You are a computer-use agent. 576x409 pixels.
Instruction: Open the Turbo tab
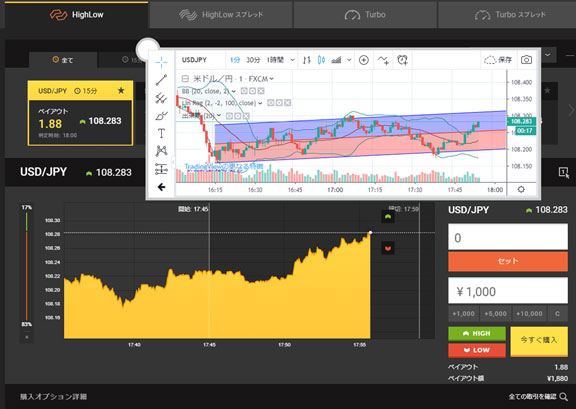365,15
